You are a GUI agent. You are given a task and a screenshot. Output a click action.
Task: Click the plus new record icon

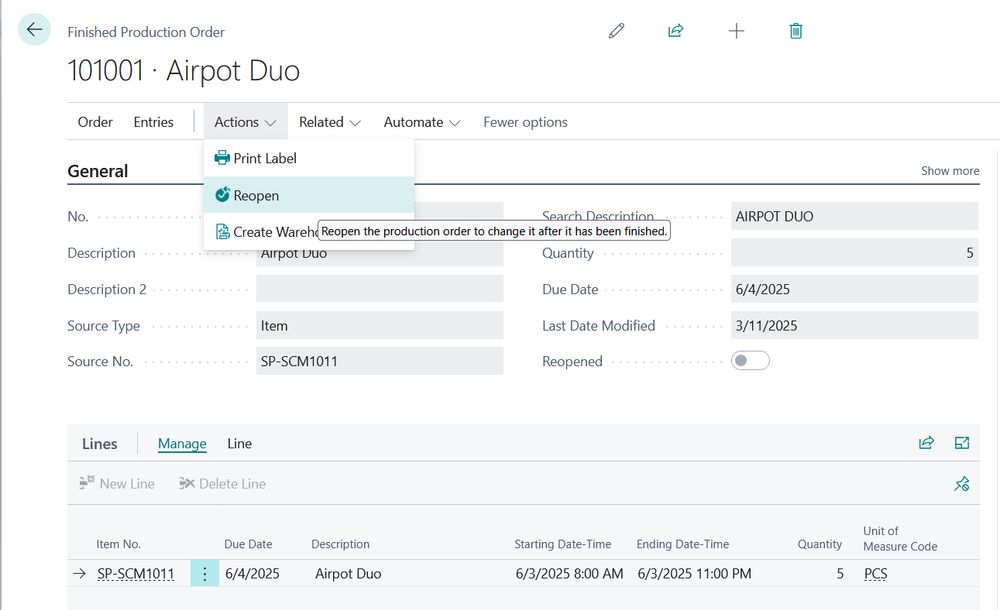[736, 31]
